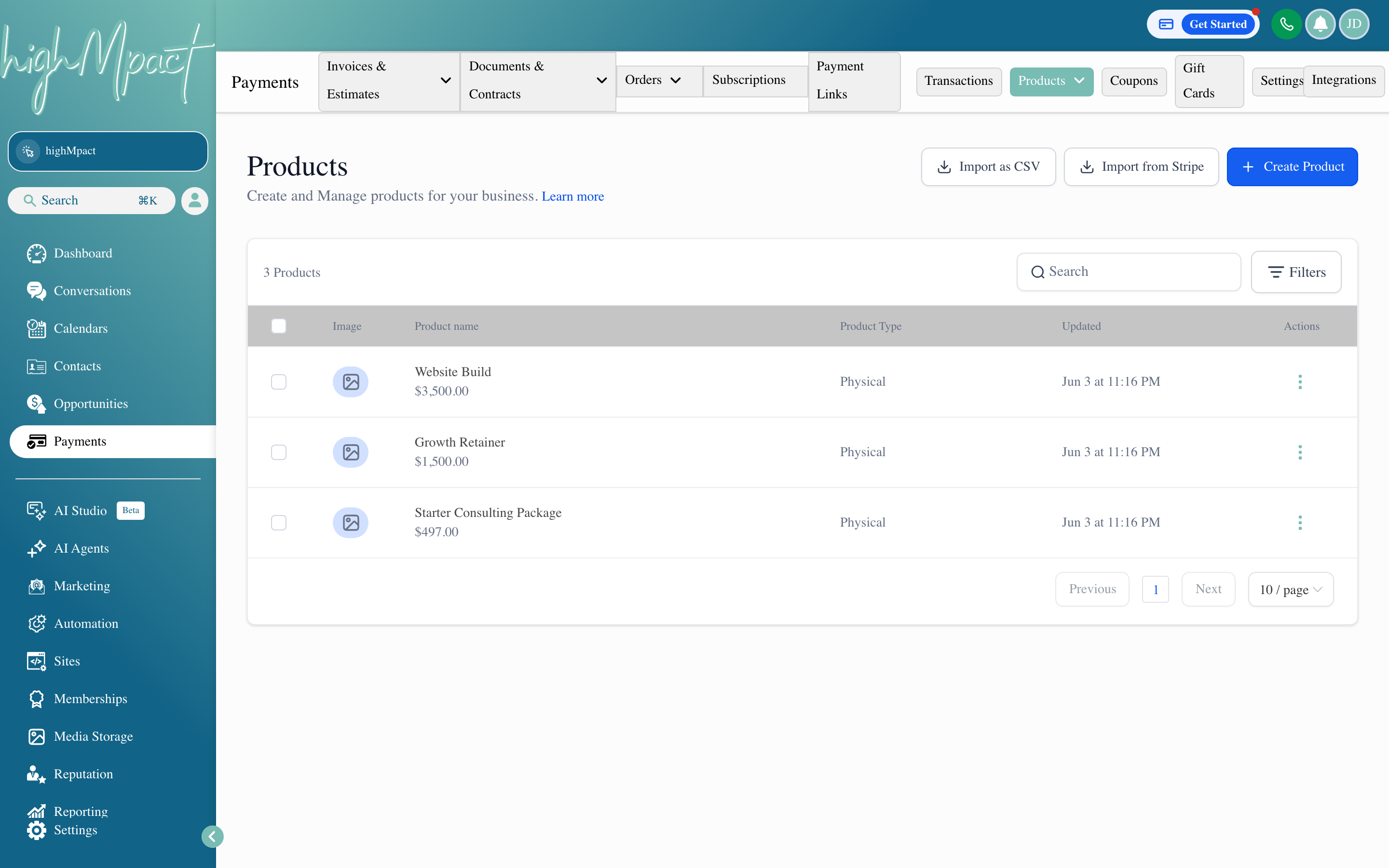Click Starter Consulting Package image placeholder
This screenshot has height=868, width=1389.
coord(350,522)
